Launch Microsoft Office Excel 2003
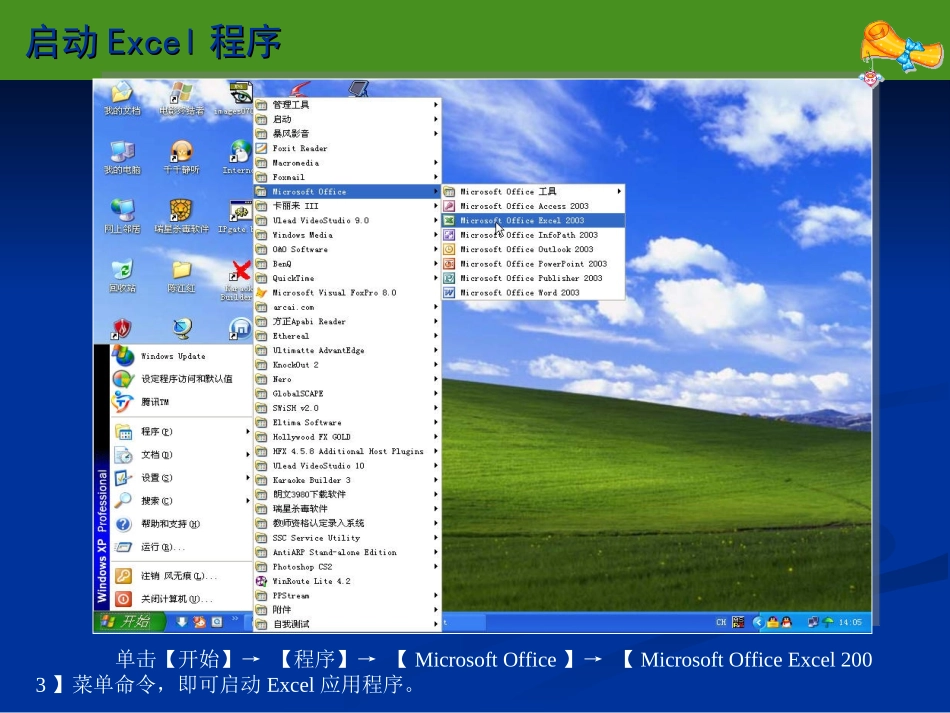The height and width of the screenshot is (713, 950). tap(533, 221)
